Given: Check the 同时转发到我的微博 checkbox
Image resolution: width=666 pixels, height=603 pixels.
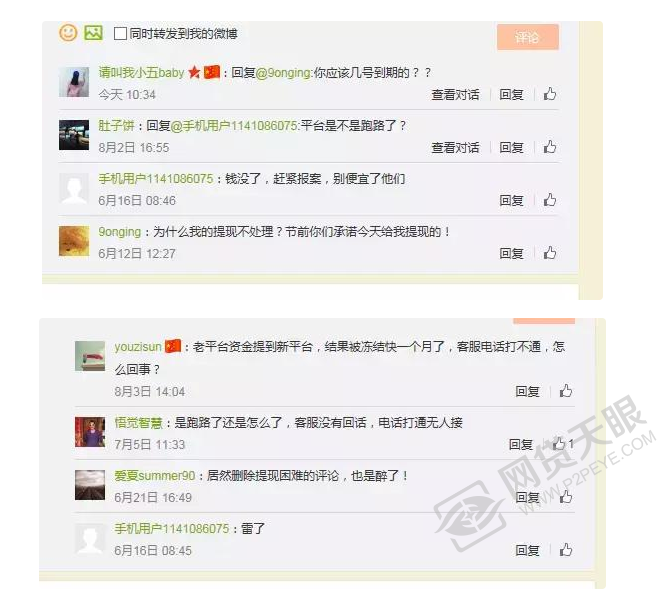Looking at the screenshot, I should pos(120,34).
